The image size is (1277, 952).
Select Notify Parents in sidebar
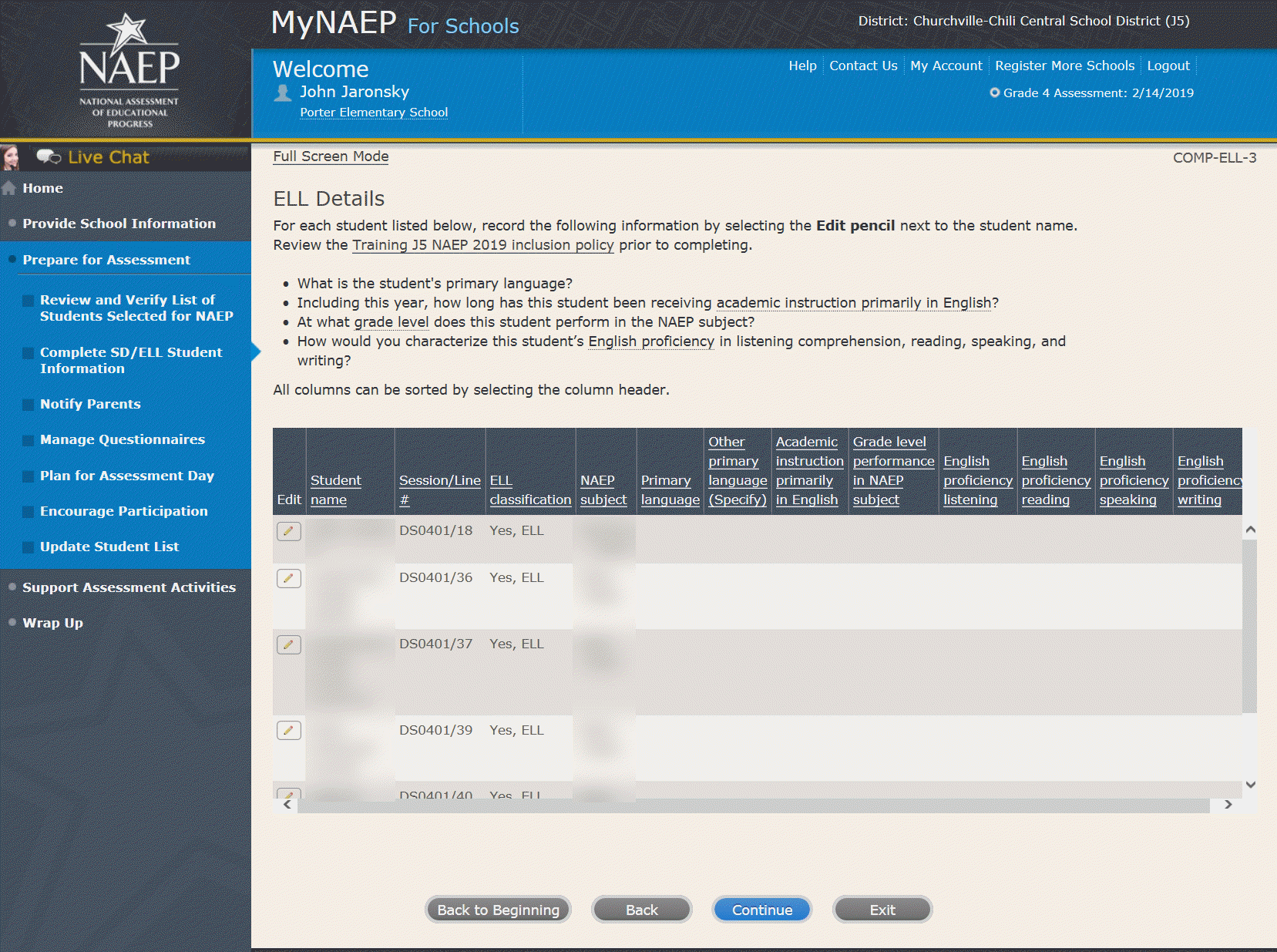click(x=90, y=404)
